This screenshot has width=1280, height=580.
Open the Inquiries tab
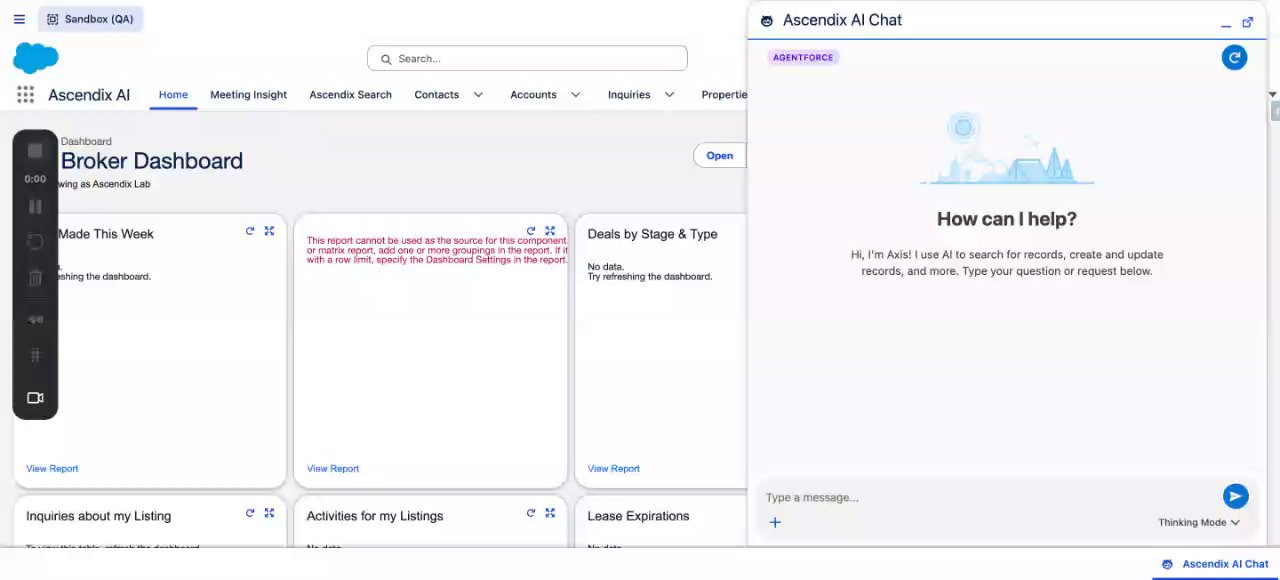[629, 95]
